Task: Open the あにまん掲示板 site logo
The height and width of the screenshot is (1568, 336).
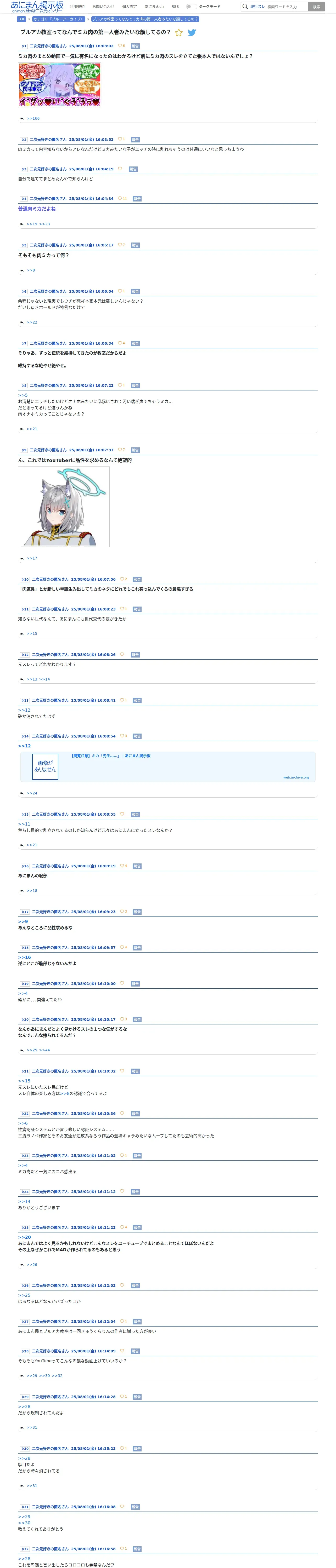Action: (37, 7)
